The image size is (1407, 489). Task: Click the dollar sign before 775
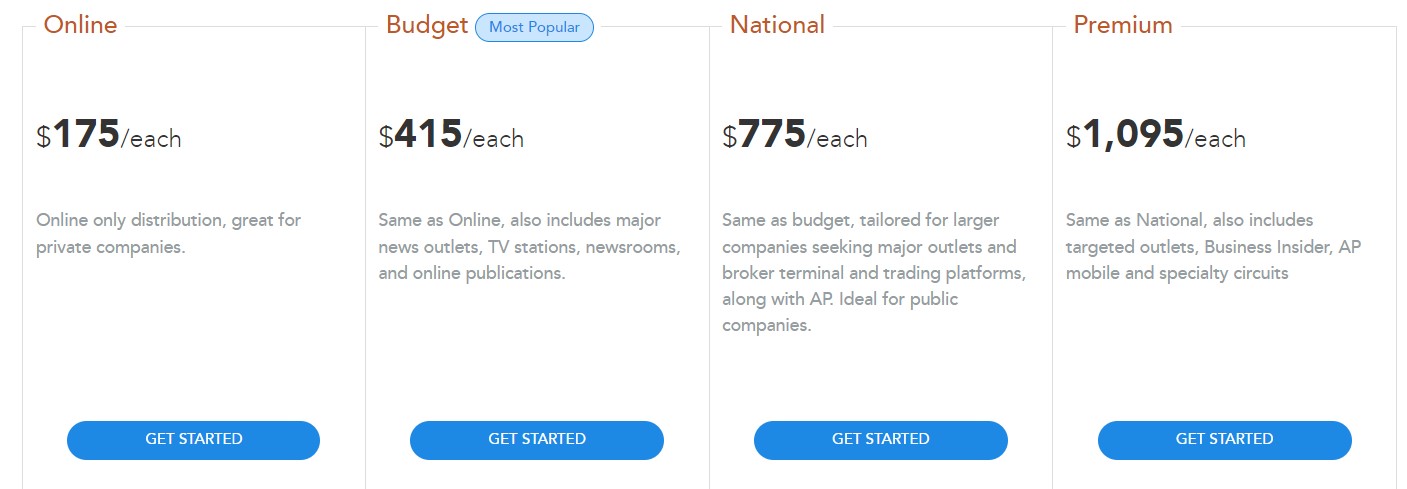730,137
